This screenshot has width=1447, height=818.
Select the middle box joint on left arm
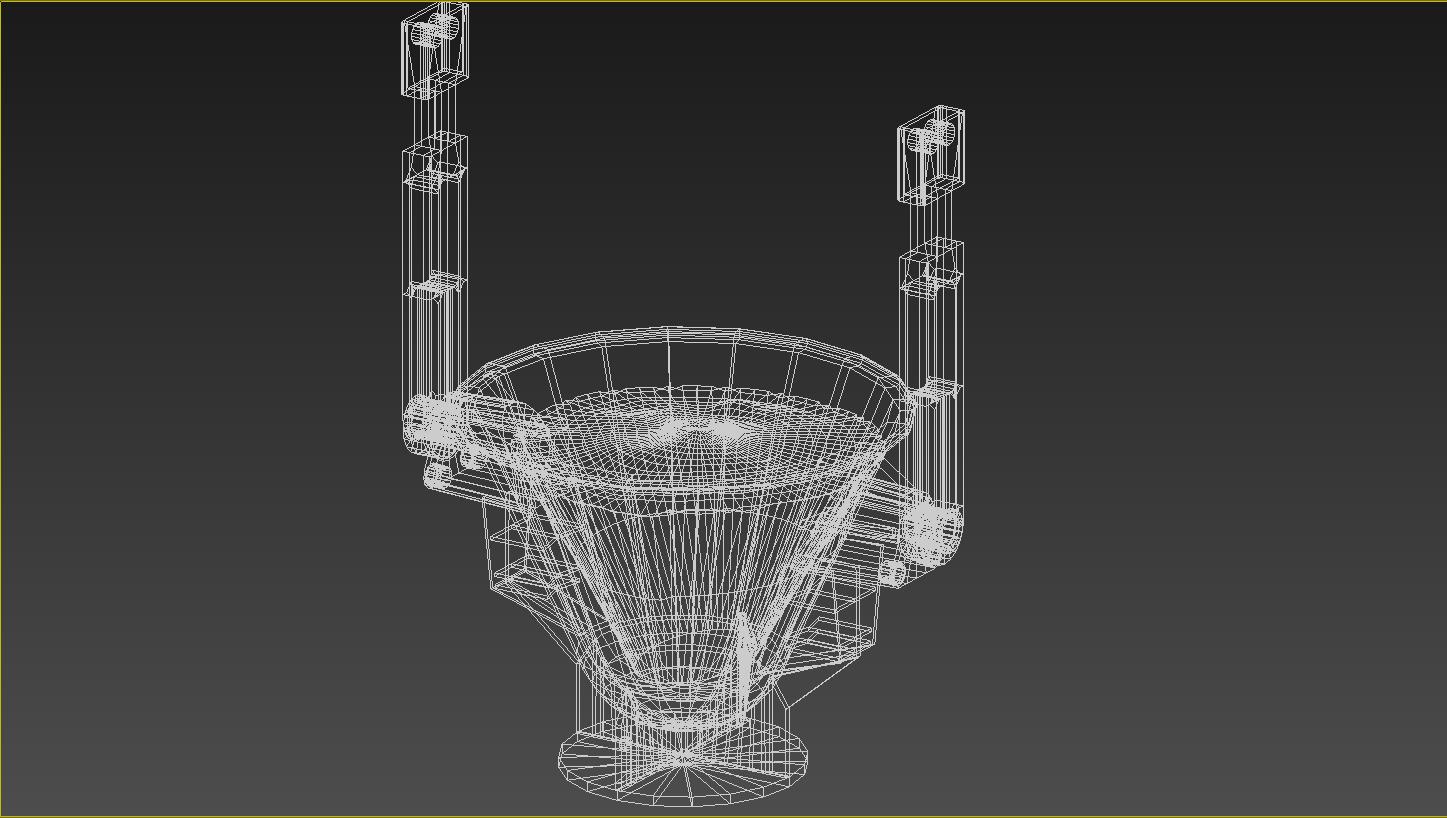click(435, 163)
